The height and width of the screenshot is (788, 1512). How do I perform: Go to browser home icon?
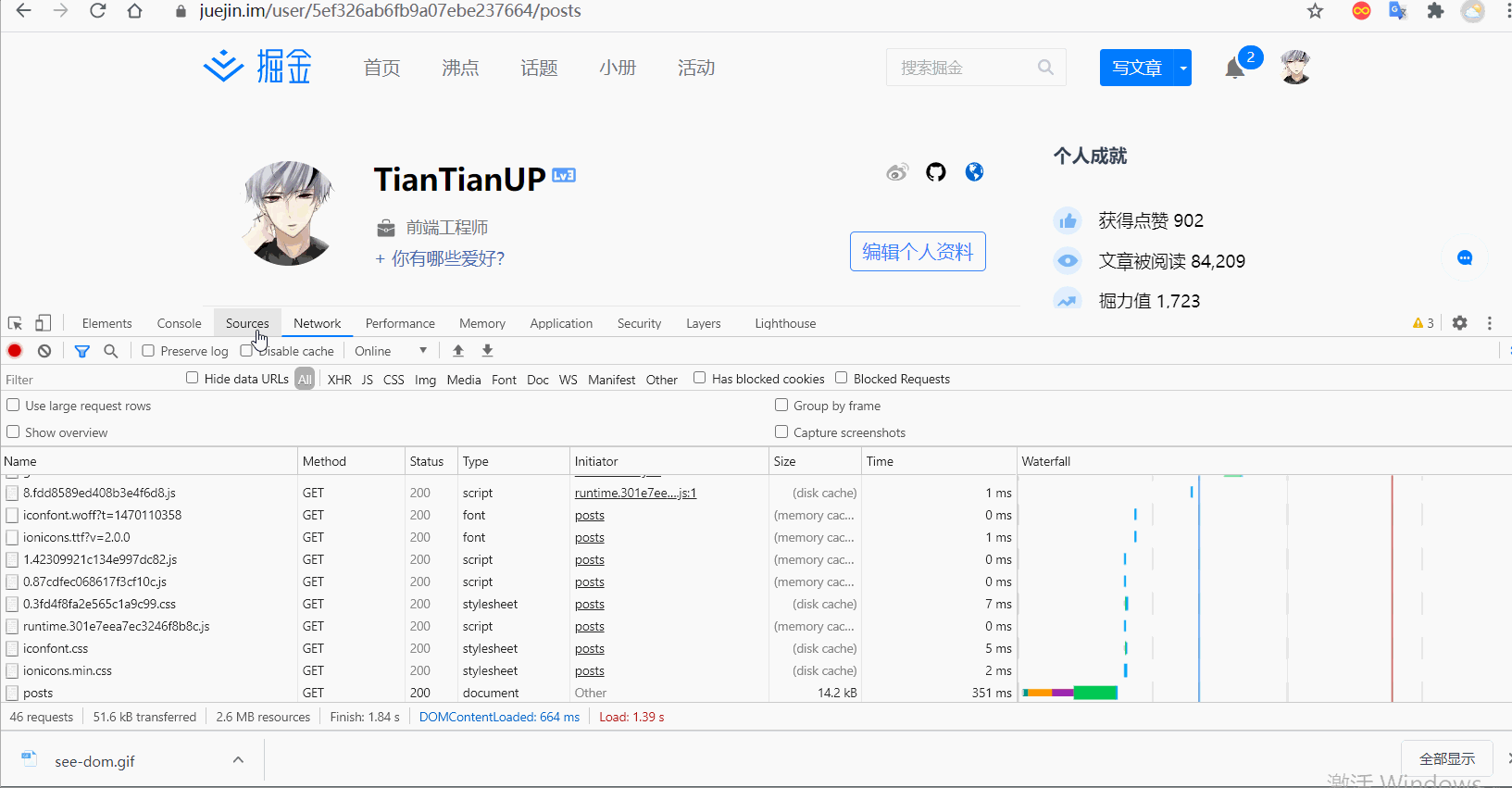click(x=134, y=11)
